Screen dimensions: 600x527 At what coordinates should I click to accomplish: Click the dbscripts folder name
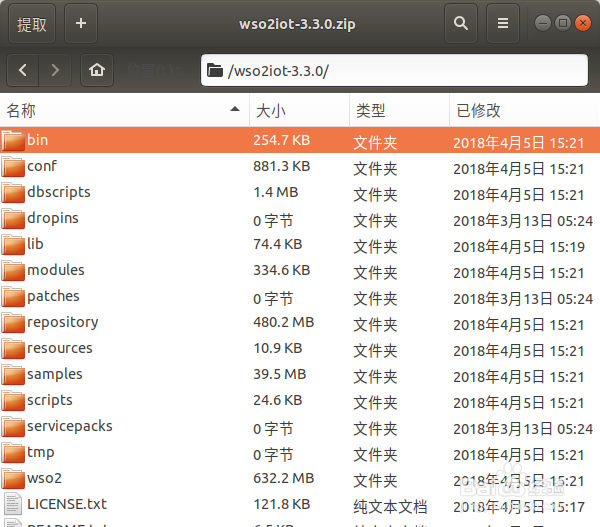[59, 193]
